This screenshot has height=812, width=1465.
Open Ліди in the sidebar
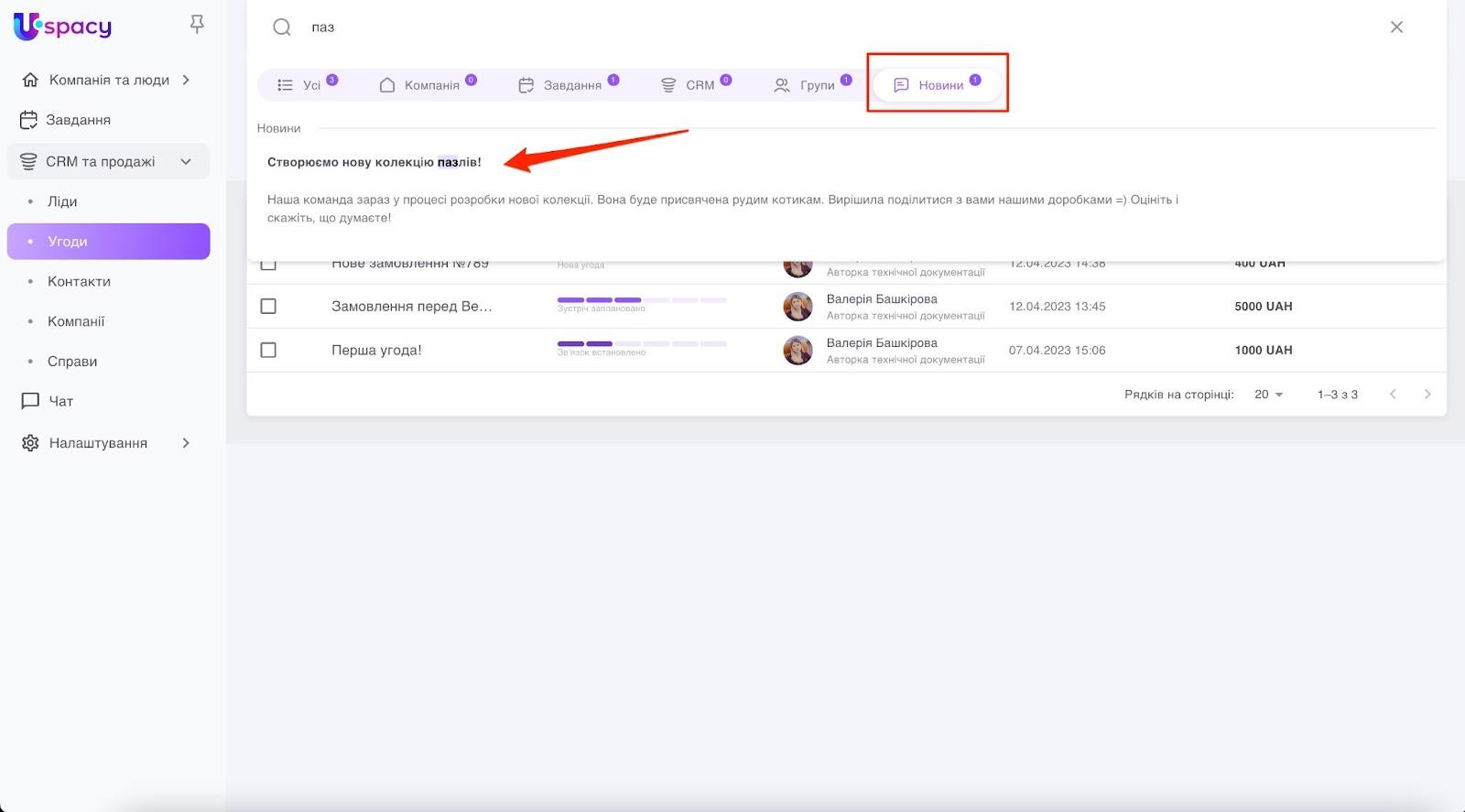[109, 201]
